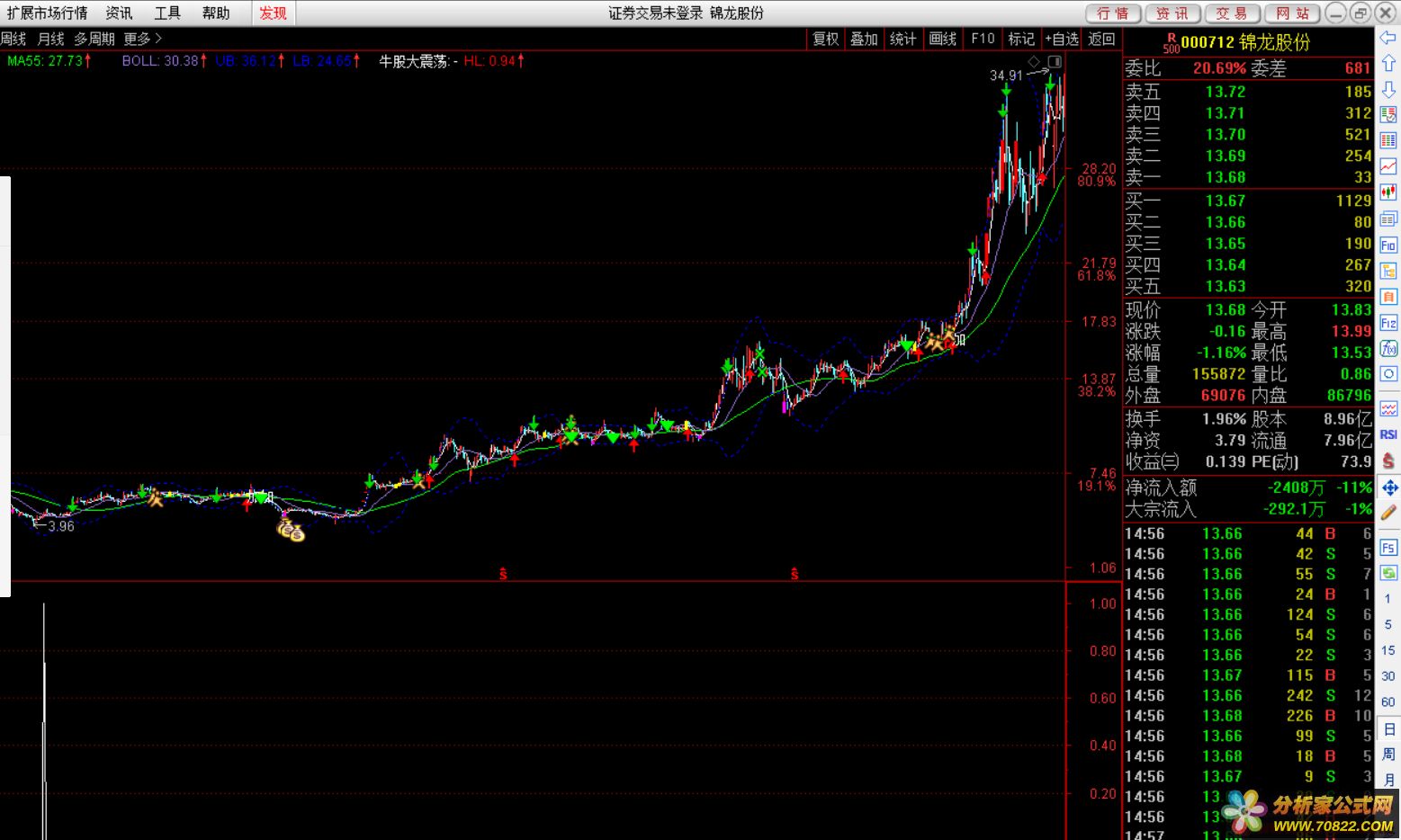The height and width of the screenshot is (840, 1401).
Task: Switch to 周线 weekly chart
Action: pos(13,39)
